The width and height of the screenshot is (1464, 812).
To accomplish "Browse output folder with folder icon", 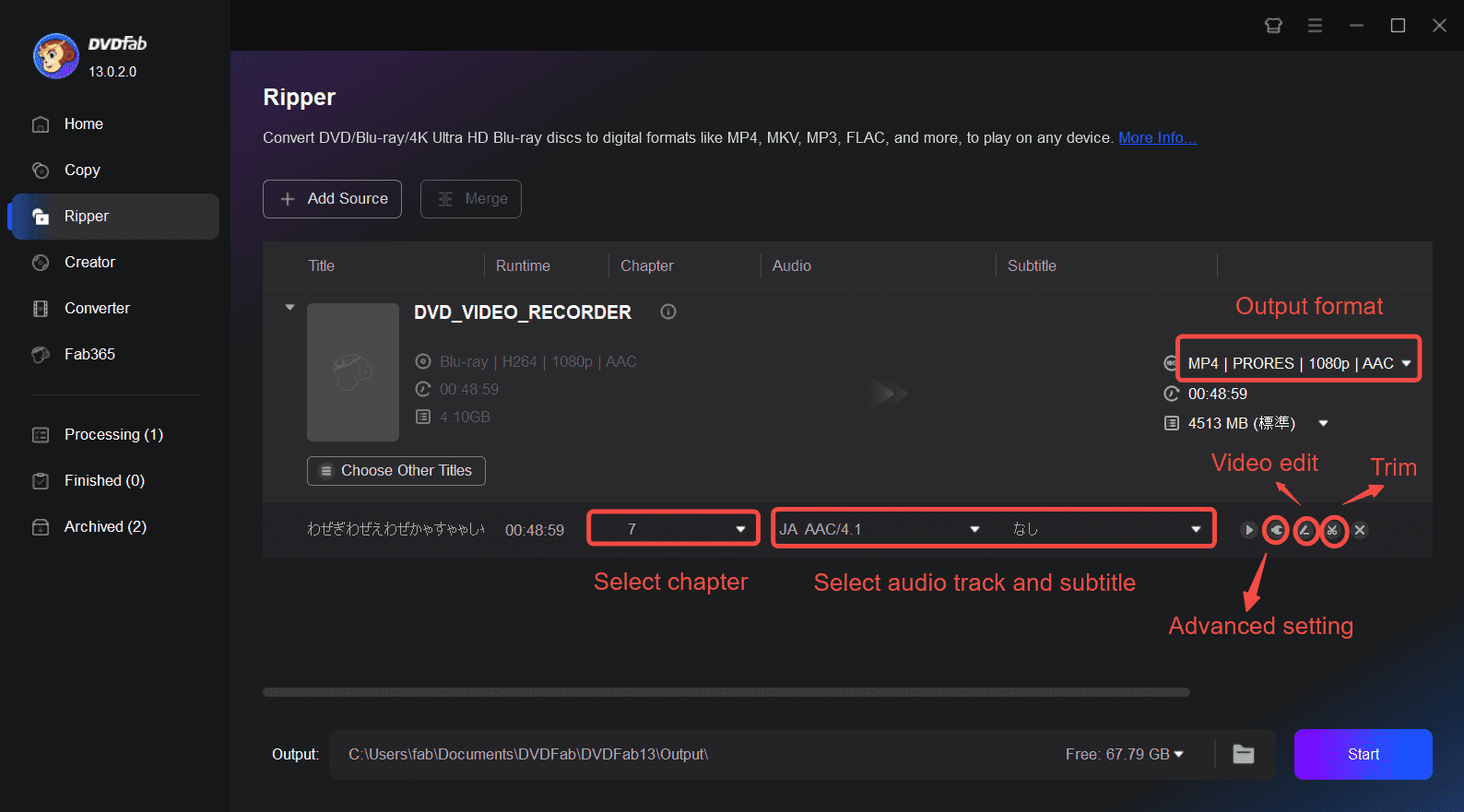I will coord(1244,754).
